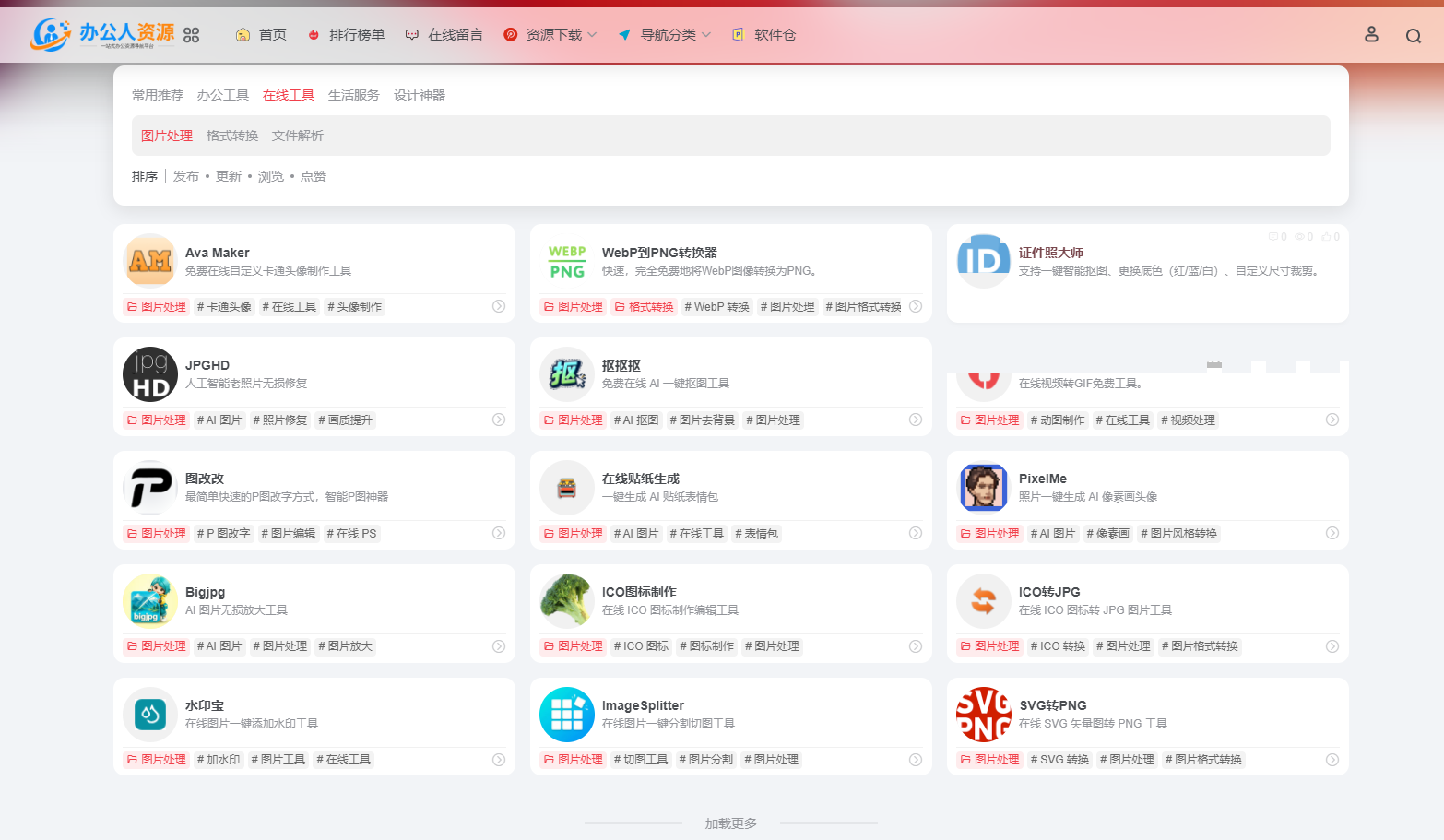Open the Bigjpg app icon
The height and width of the screenshot is (840, 1444).
coord(150,601)
